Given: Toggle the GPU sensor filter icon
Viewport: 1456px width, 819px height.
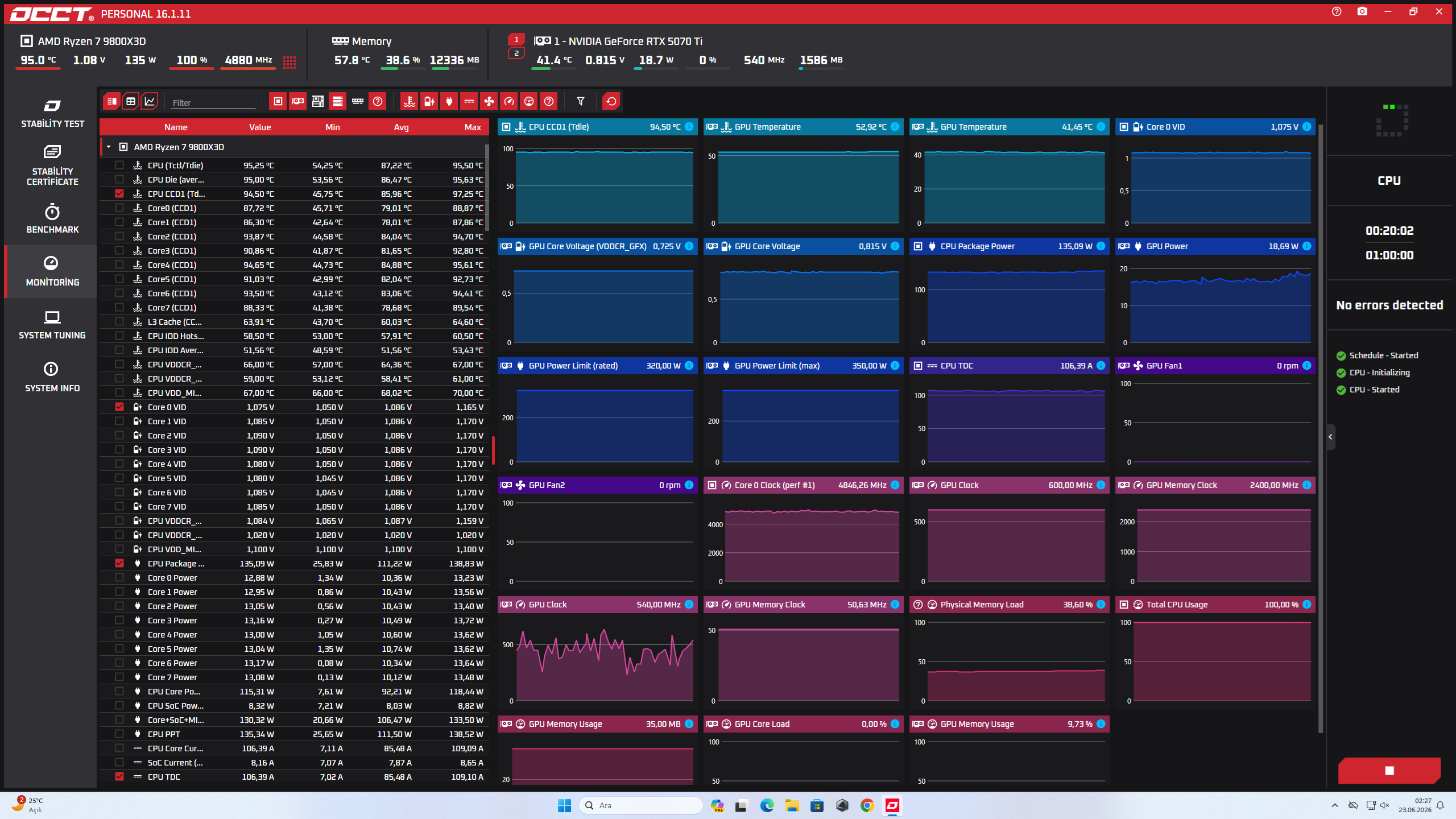Looking at the screenshot, I should [297, 101].
